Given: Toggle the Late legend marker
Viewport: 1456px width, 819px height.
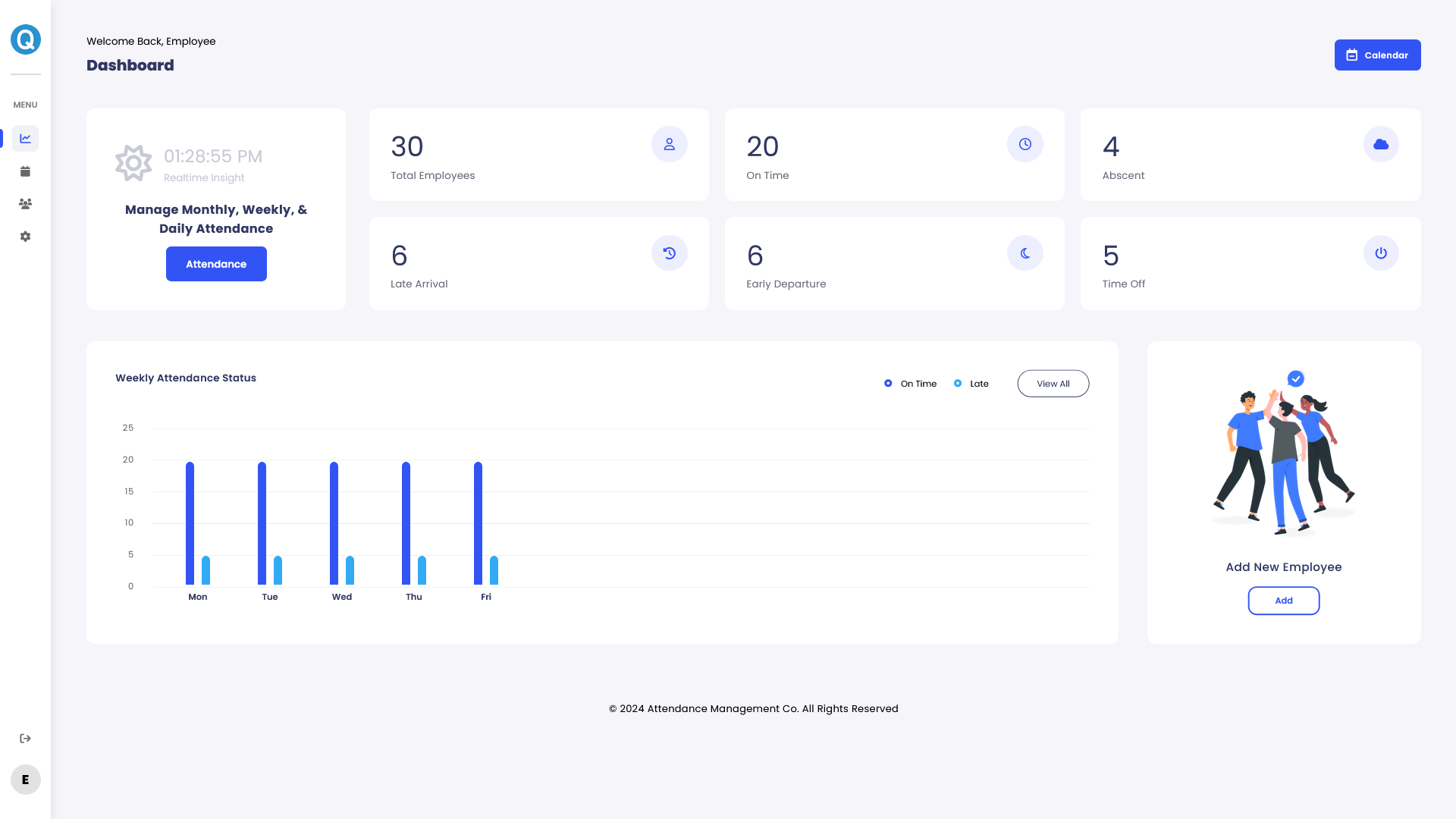Looking at the screenshot, I should 958,384.
